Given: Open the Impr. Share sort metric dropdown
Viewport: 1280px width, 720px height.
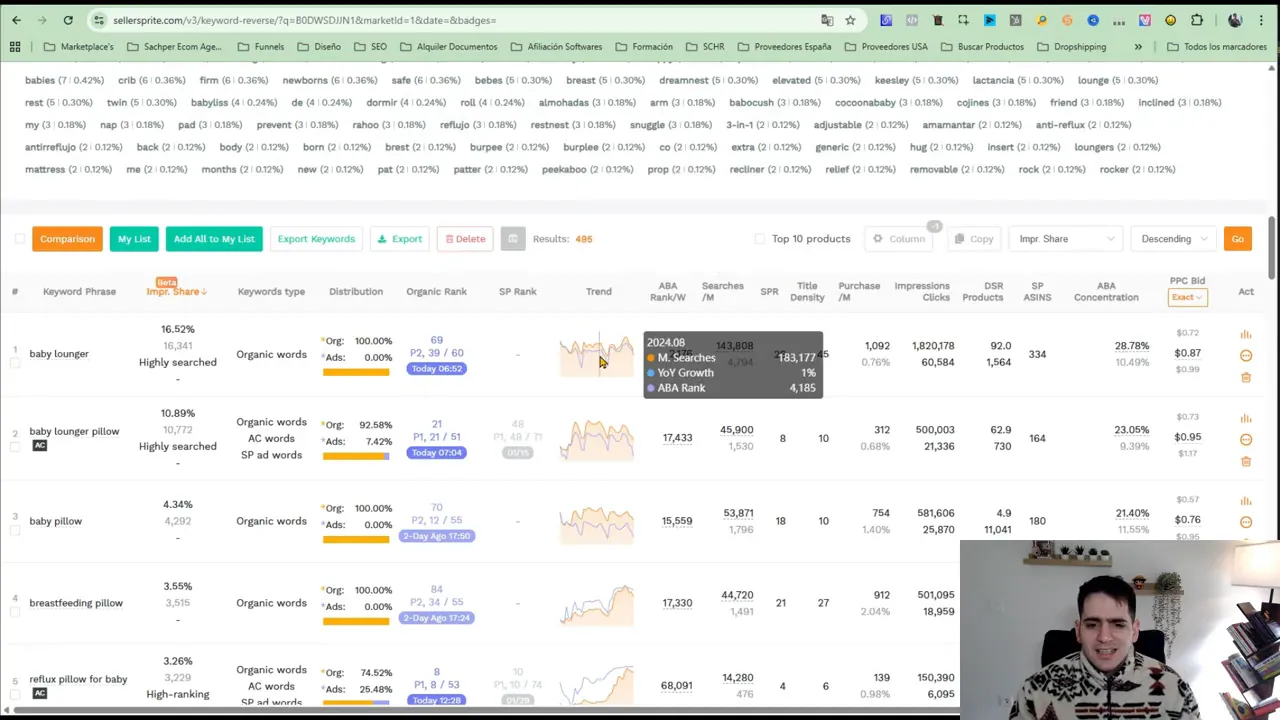Looking at the screenshot, I should click(1065, 238).
